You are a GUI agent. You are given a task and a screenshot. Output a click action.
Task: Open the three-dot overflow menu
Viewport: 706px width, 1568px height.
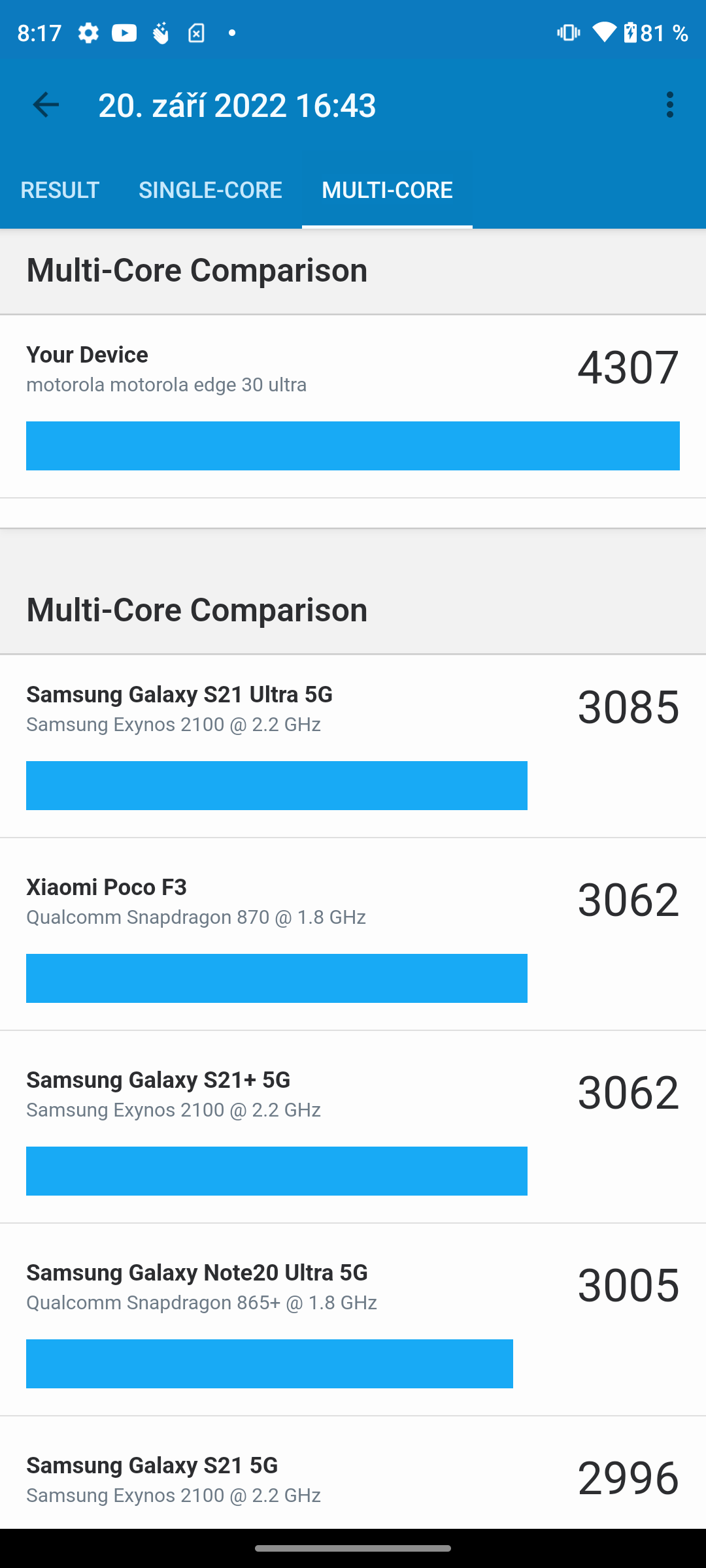pos(669,105)
